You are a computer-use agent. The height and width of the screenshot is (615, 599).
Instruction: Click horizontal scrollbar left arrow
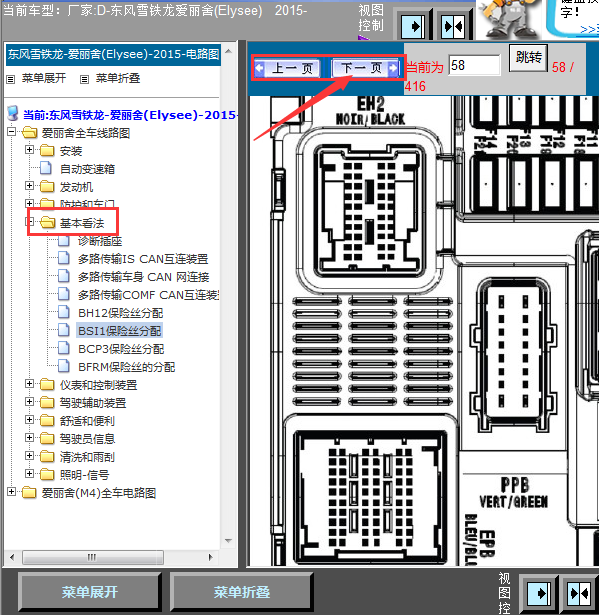[12, 557]
